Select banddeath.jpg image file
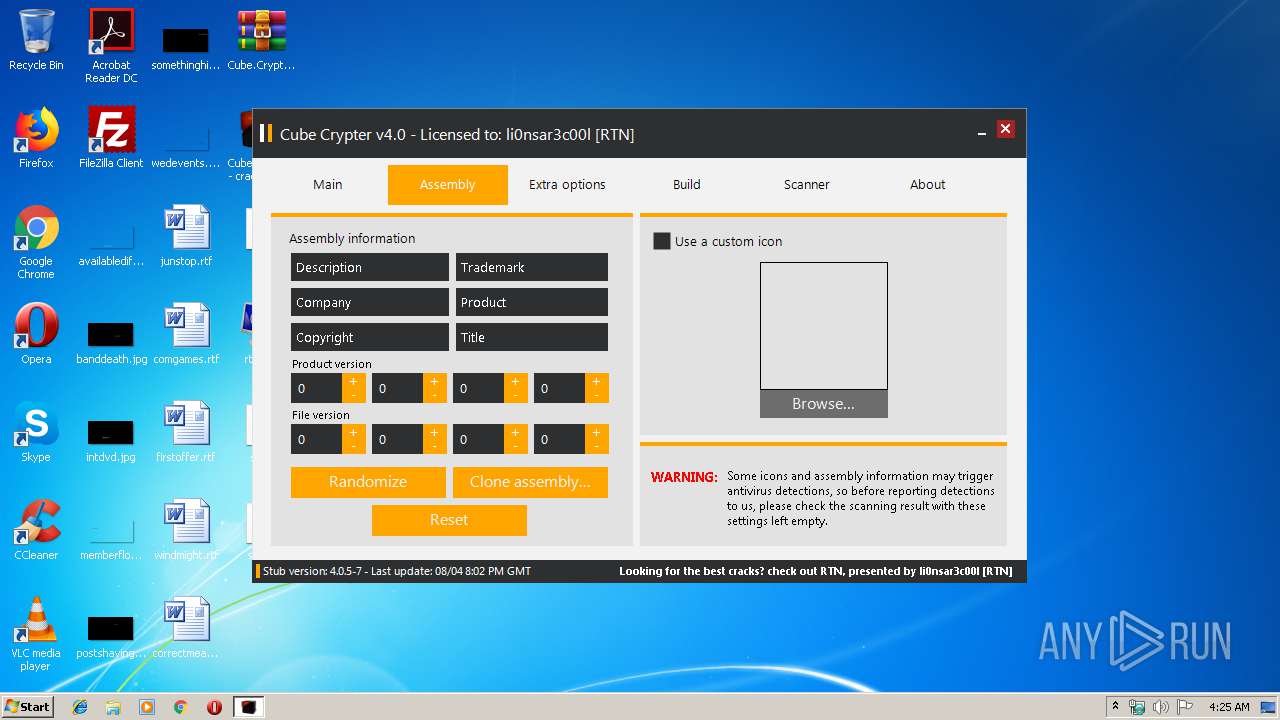The height and width of the screenshot is (720, 1280). (111, 343)
